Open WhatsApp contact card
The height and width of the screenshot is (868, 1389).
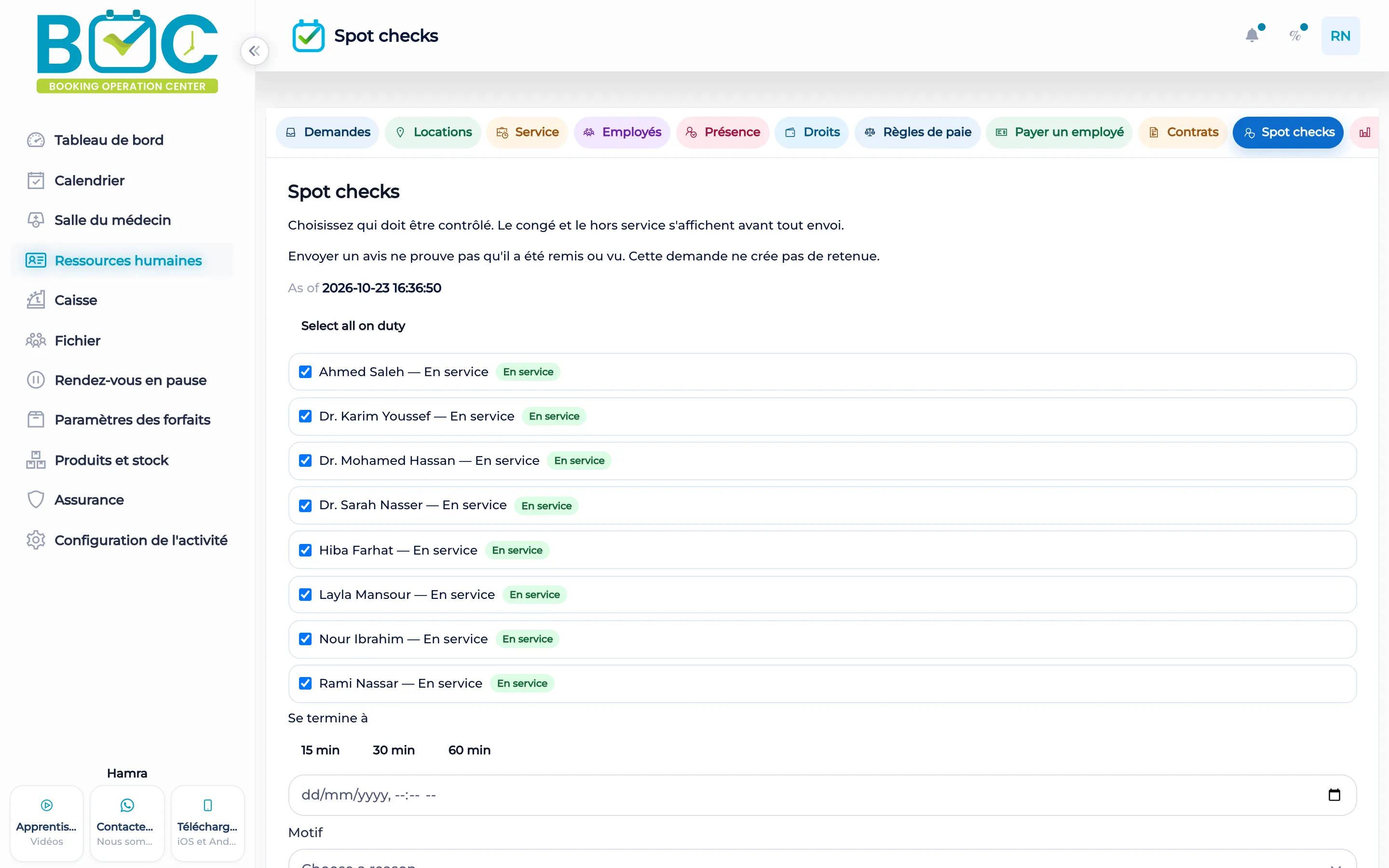127,823
